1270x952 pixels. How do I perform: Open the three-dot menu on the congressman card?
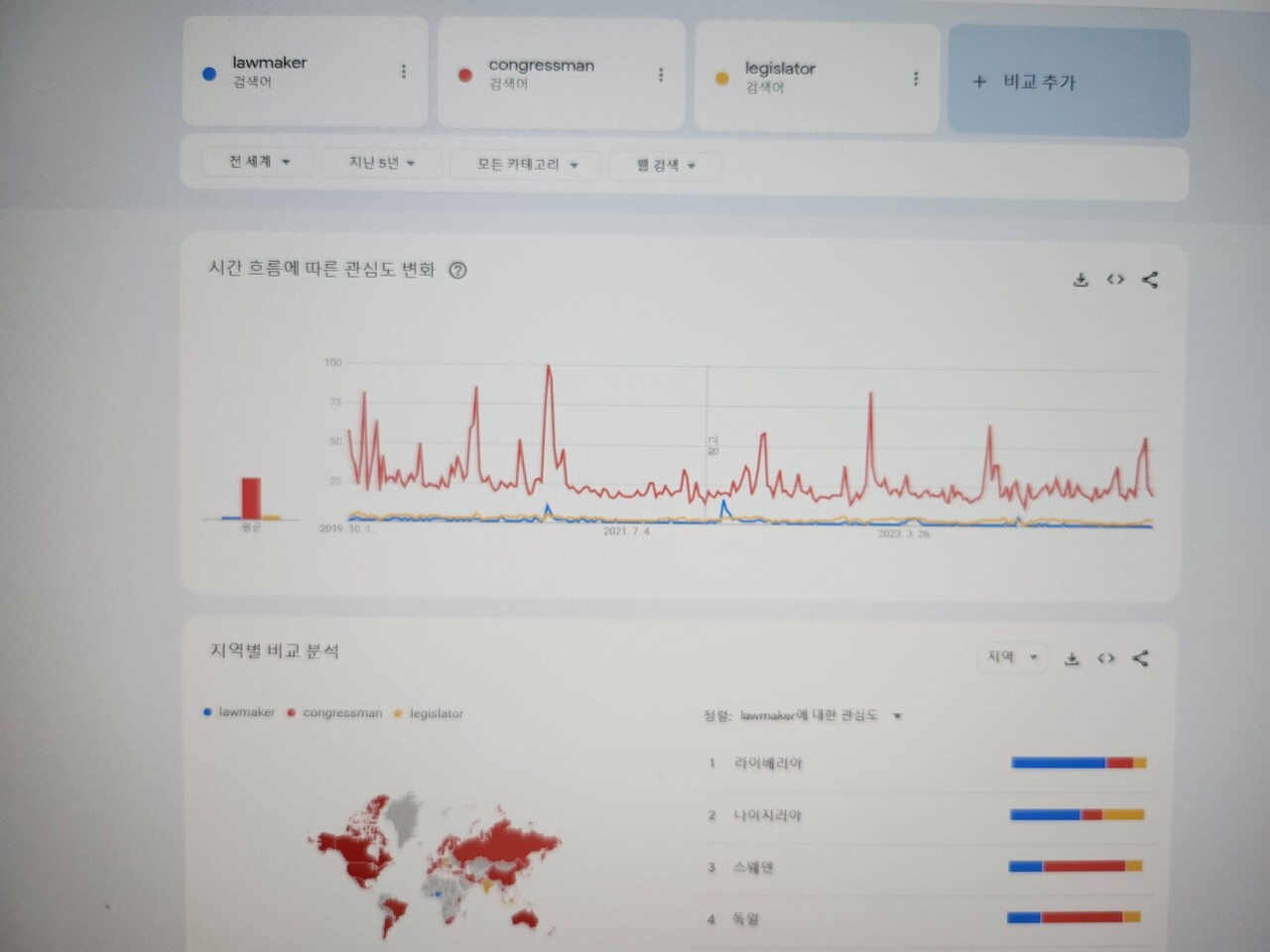point(661,73)
